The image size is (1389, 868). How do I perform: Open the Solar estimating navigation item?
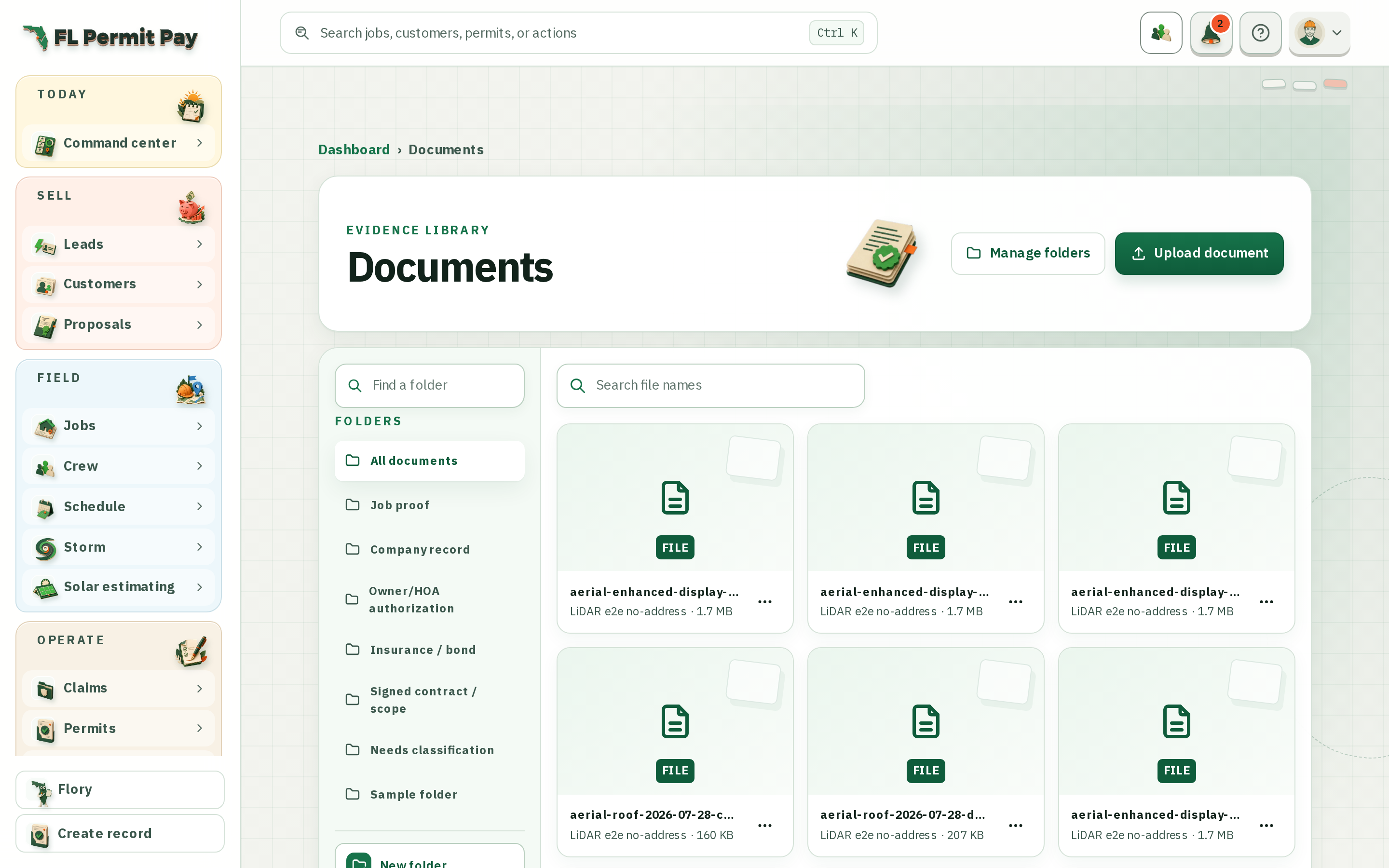(x=119, y=587)
